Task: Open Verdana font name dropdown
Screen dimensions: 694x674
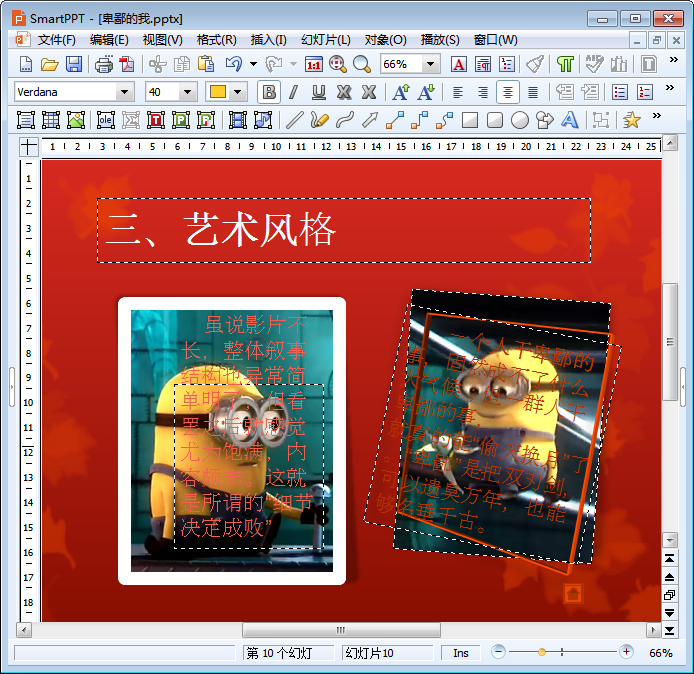Action: pyautogui.click(x=125, y=92)
